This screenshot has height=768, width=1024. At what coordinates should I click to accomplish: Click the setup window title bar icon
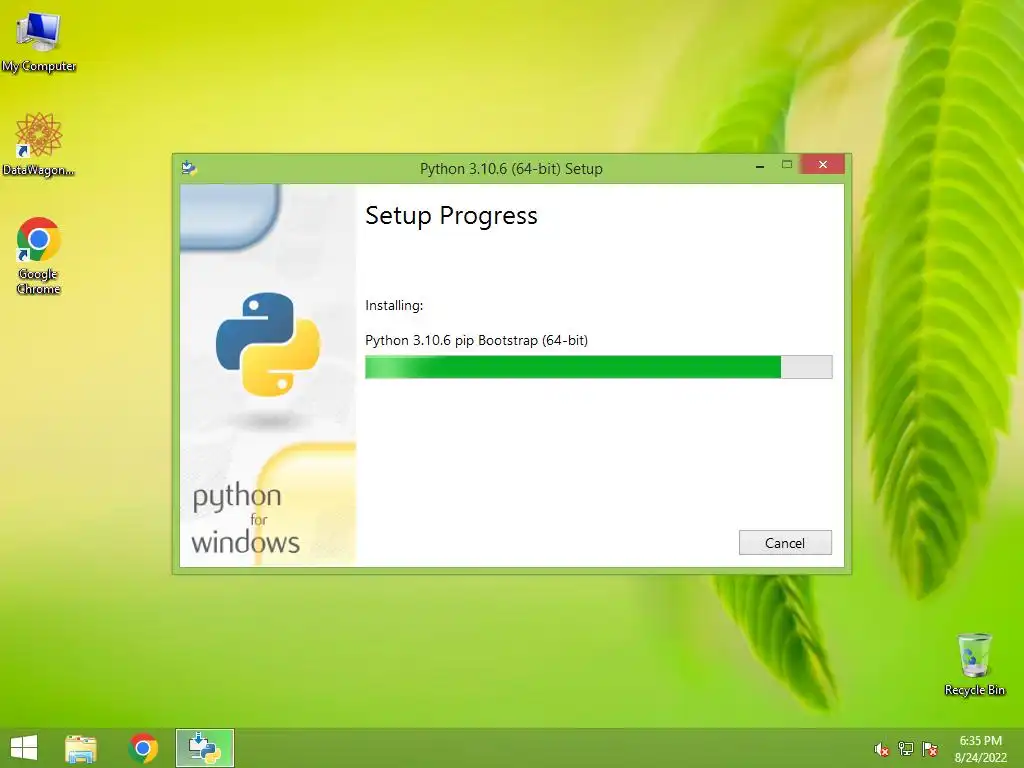coord(189,168)
